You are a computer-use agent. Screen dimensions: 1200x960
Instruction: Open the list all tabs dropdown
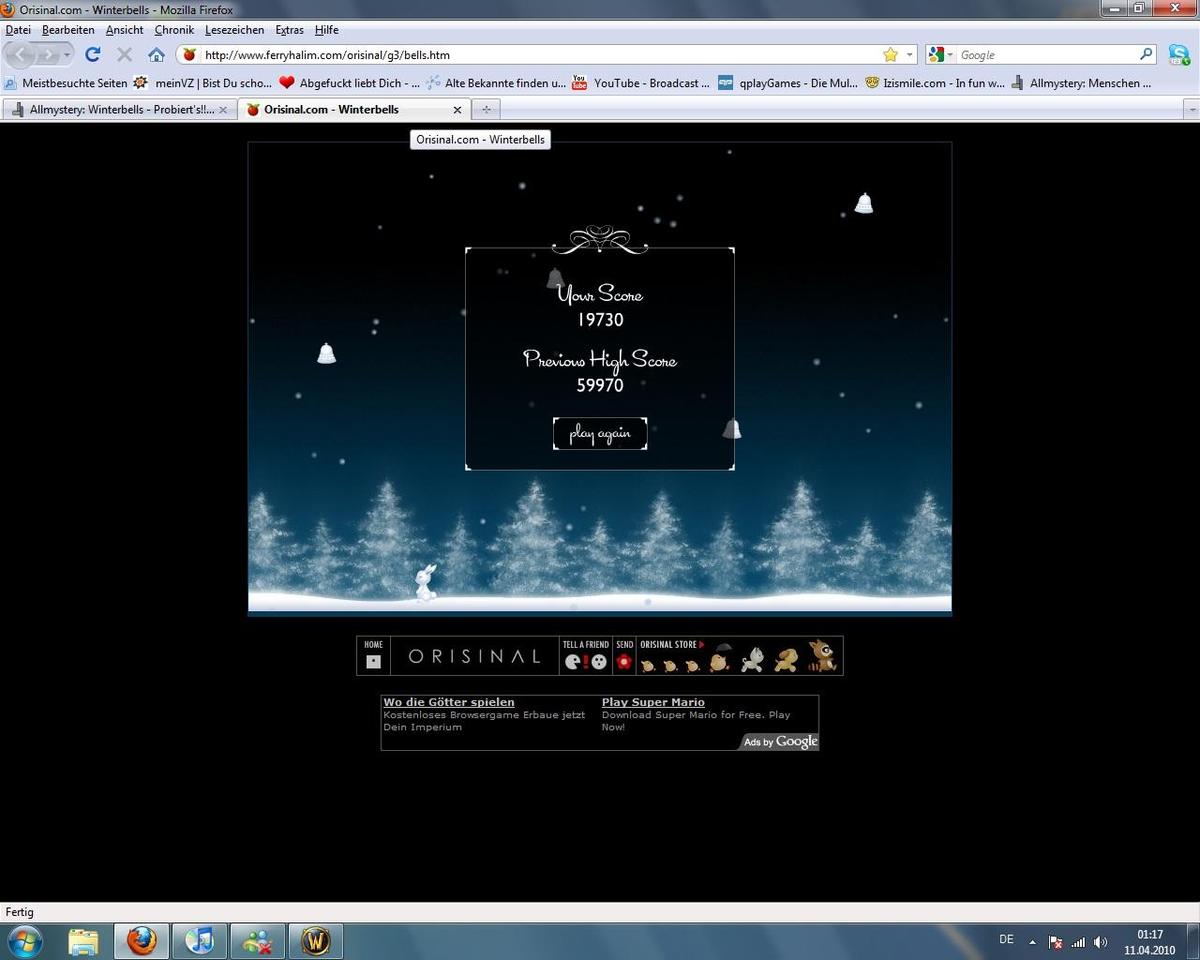[1191, 109]
